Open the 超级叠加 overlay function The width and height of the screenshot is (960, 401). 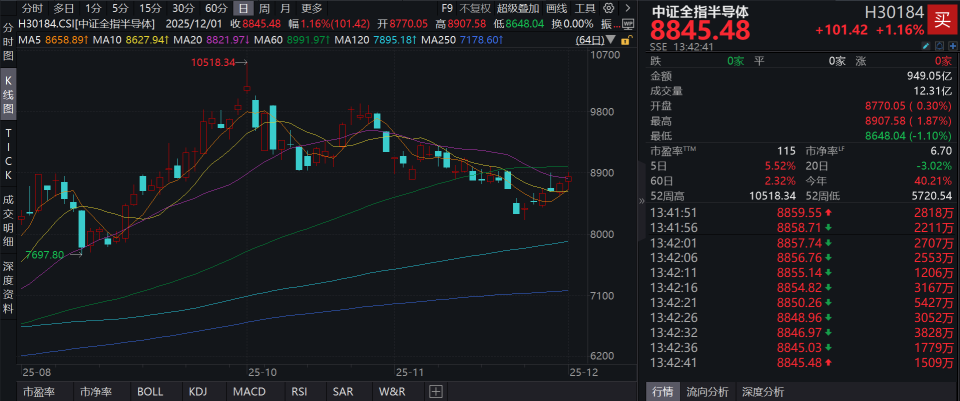tap(518, 9)
